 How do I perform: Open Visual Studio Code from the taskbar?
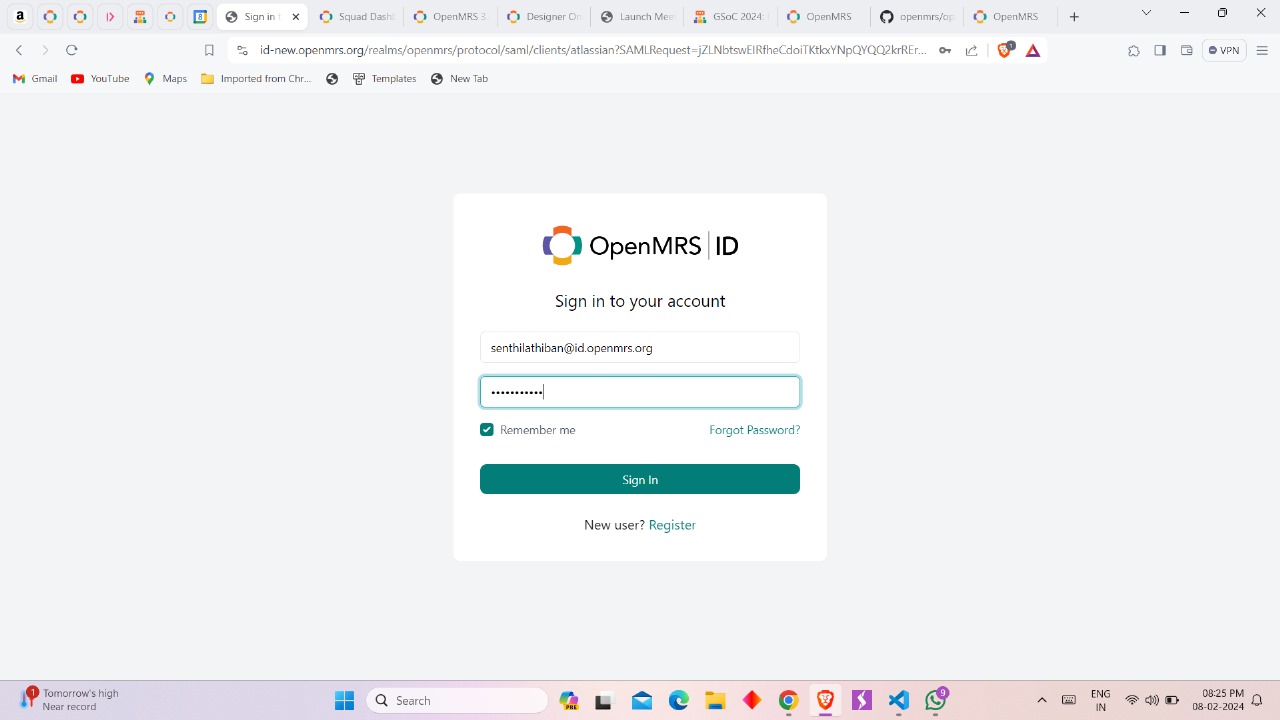point(898,701)
